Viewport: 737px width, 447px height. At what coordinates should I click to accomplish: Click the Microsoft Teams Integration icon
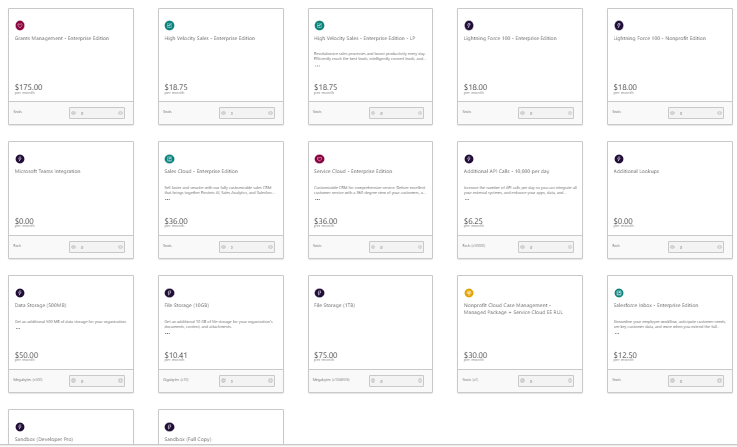[x=20, y=158]
